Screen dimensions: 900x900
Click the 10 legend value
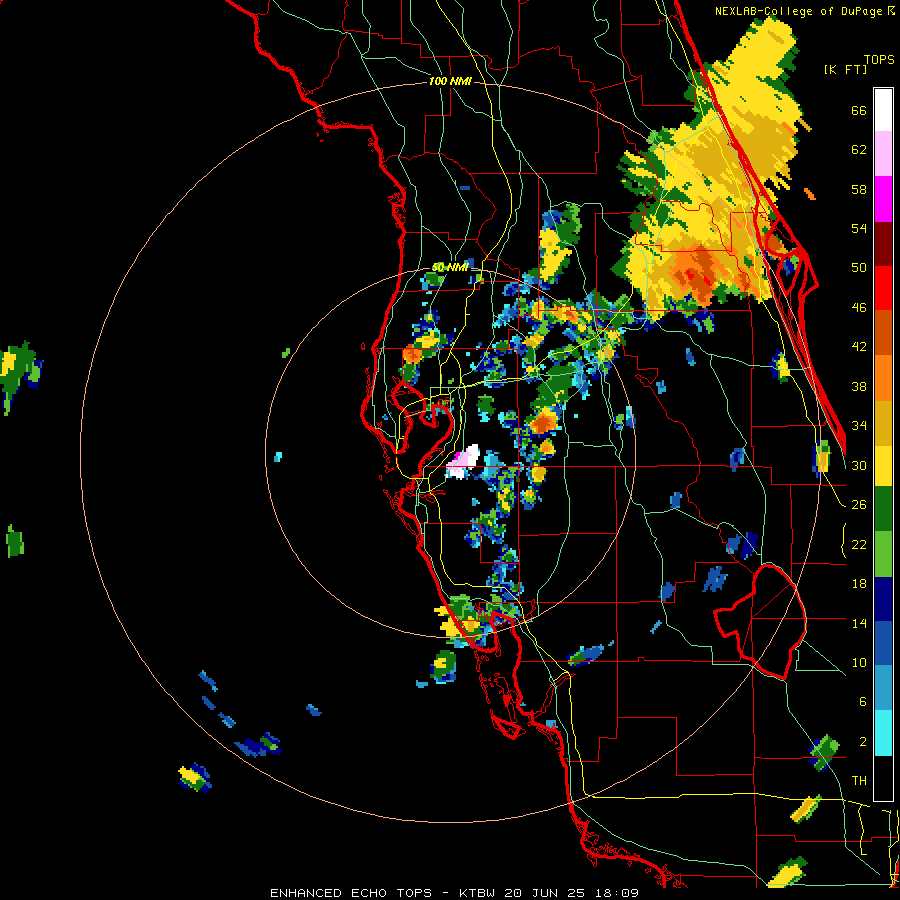859,662
